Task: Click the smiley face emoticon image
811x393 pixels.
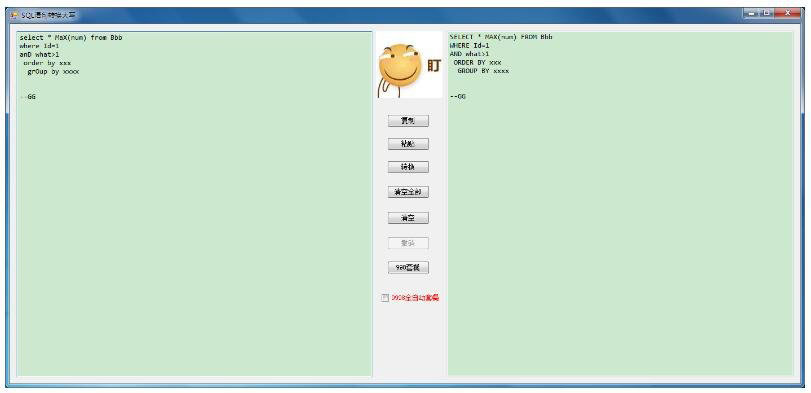Action: tap(409, 65)
